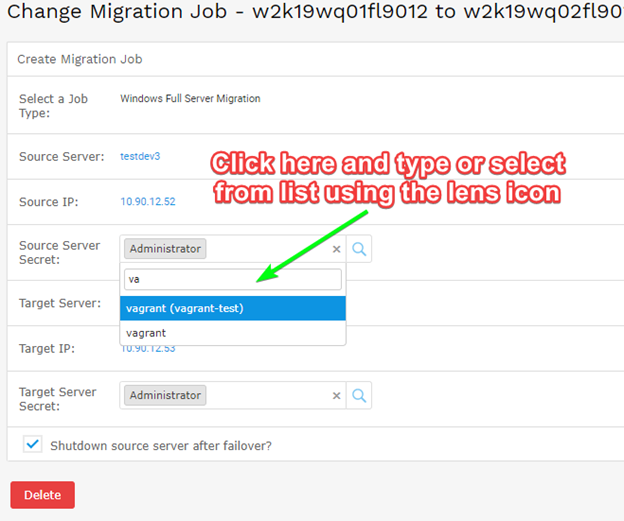This screenshot has height=521, width=624.
Task: Click the lens icon beside Target Server Secret
Action: click(x=360, y=395)
